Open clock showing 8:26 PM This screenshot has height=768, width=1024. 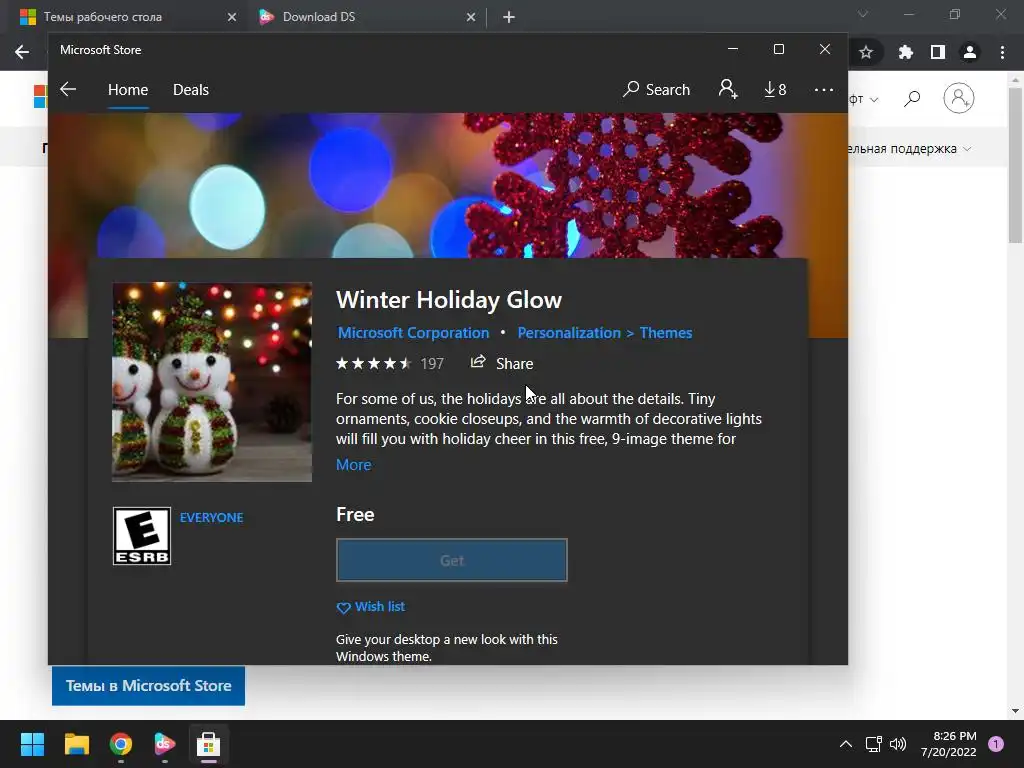(949, 744)
